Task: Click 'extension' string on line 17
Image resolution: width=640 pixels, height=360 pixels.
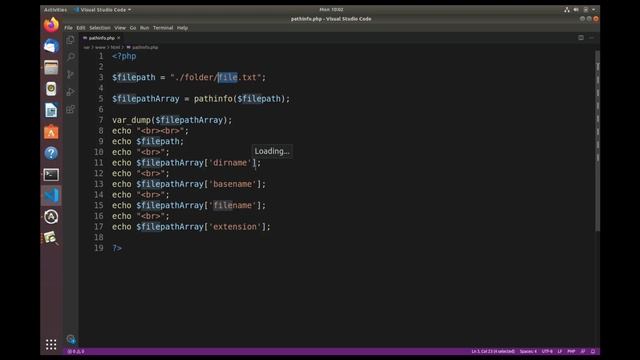Action: 235,227
